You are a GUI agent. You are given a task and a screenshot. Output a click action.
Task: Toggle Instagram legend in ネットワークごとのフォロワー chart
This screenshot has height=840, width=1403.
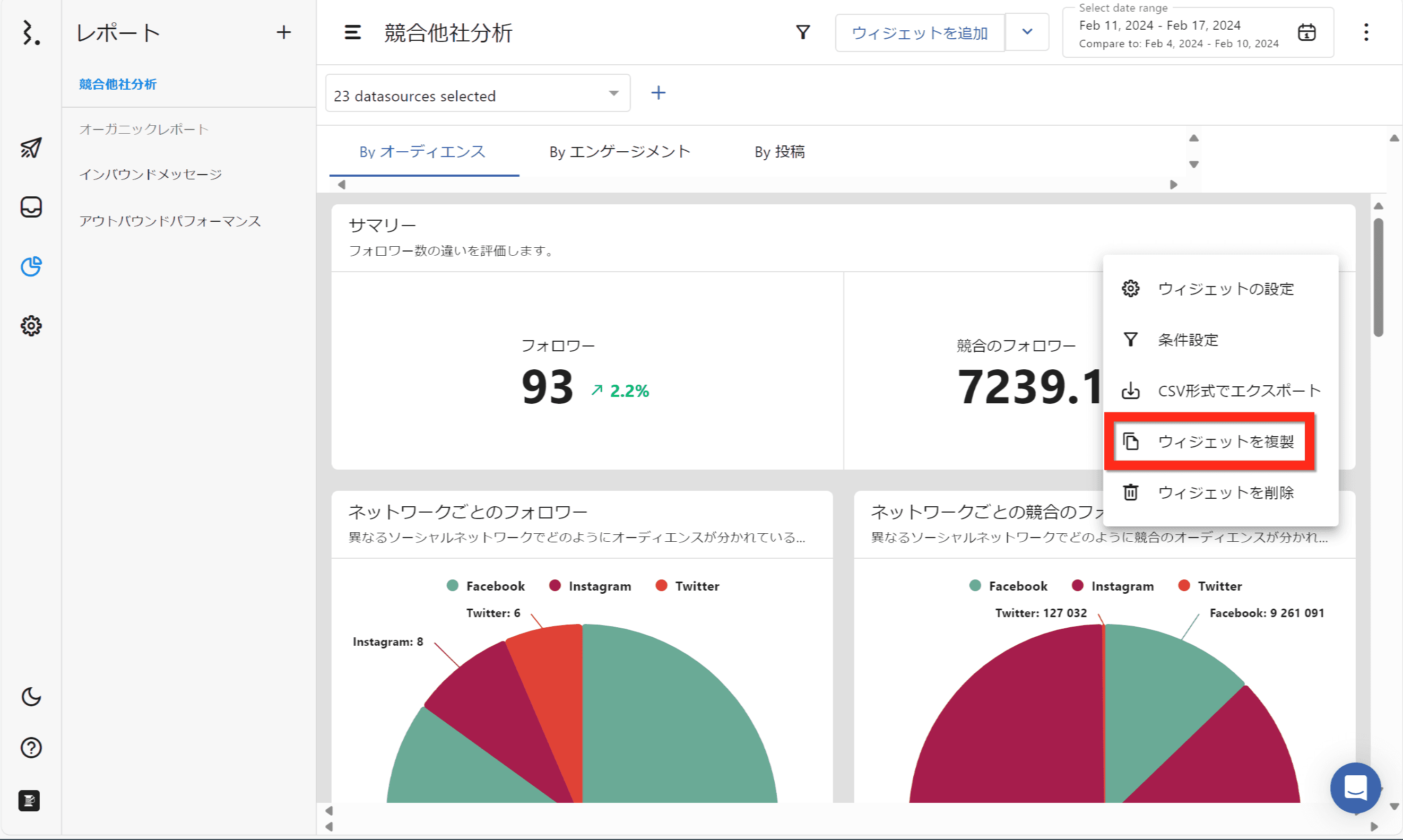click(590, 586)
